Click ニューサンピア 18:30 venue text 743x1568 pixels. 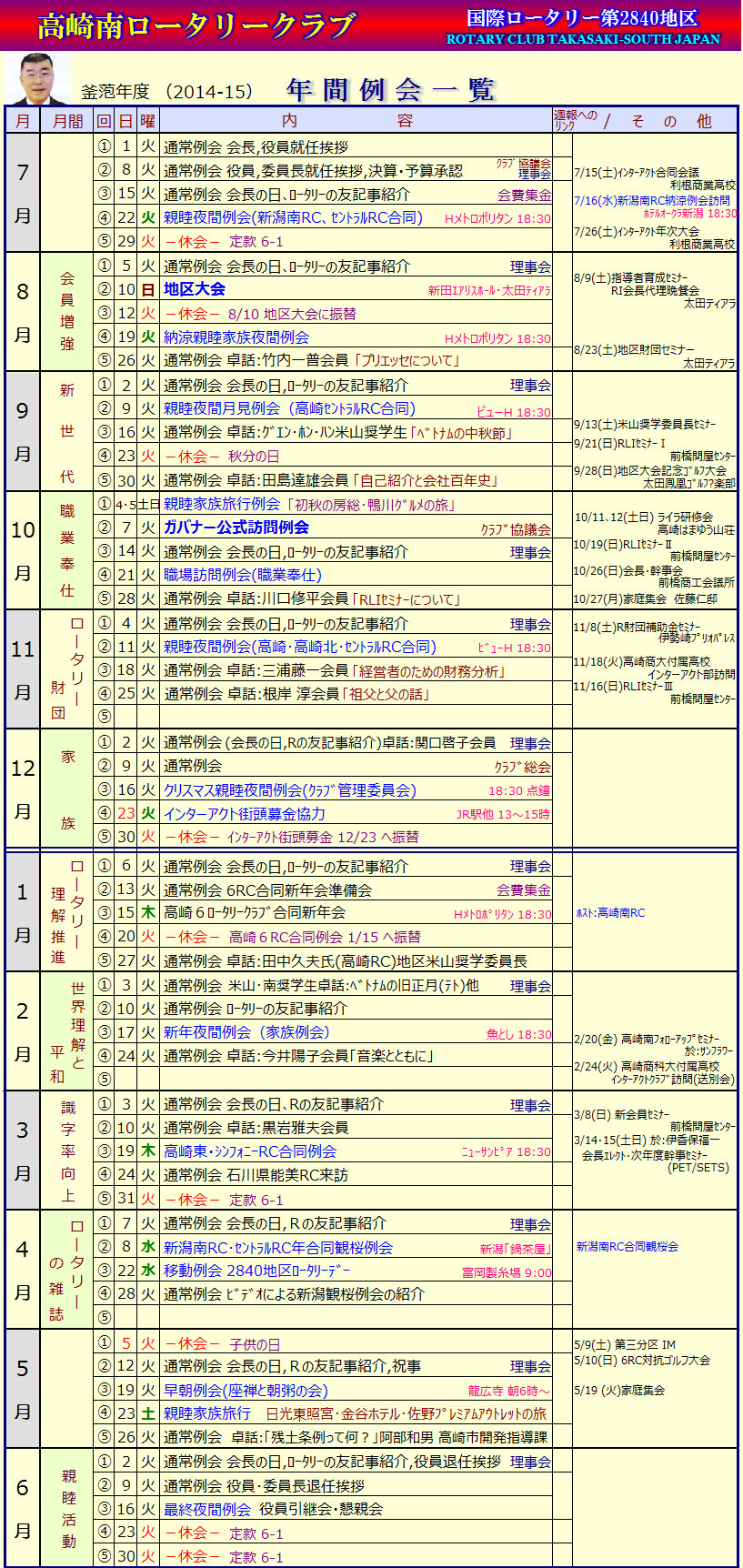tap(507, 1152)
